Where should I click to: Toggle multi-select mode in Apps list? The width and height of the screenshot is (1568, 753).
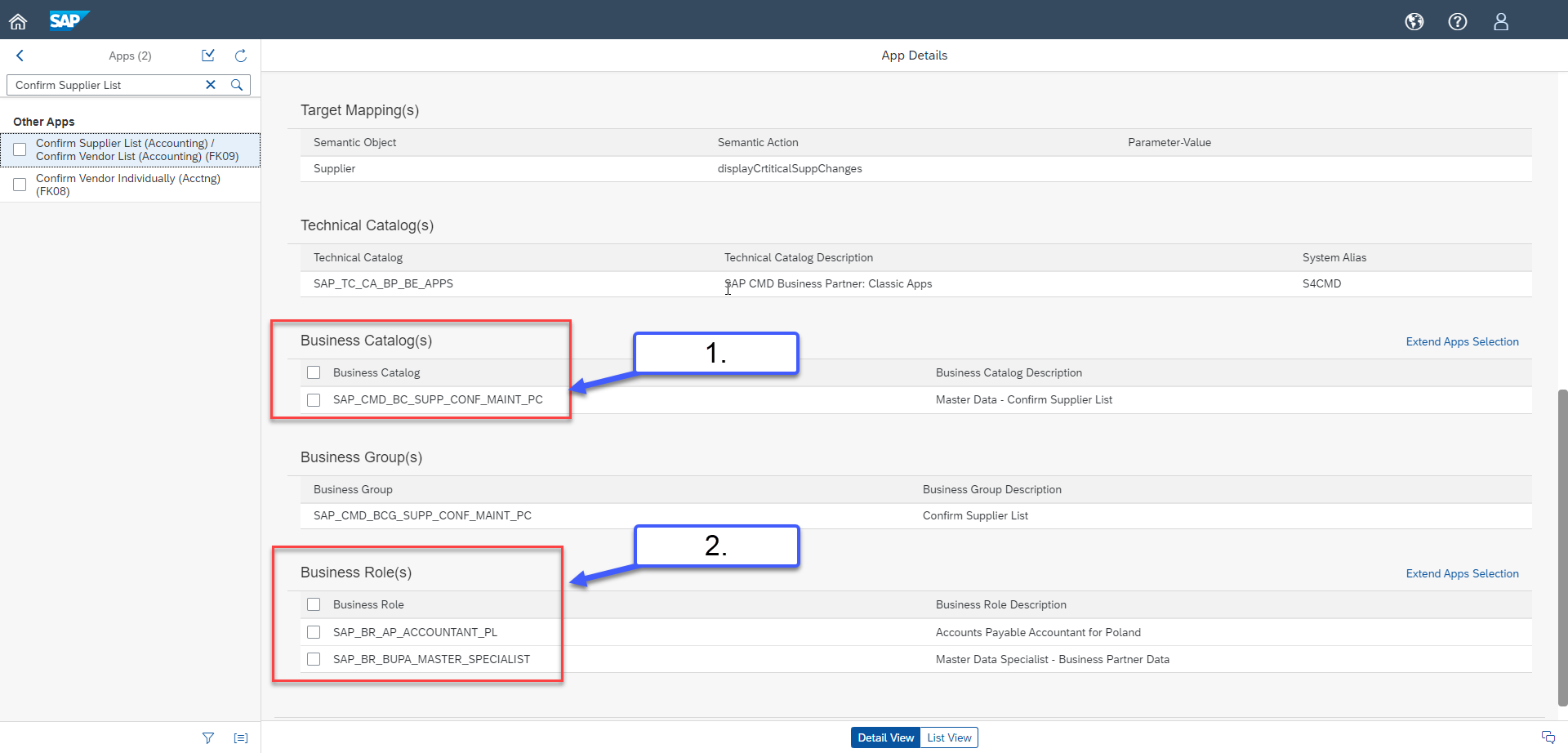click(208, 56)
